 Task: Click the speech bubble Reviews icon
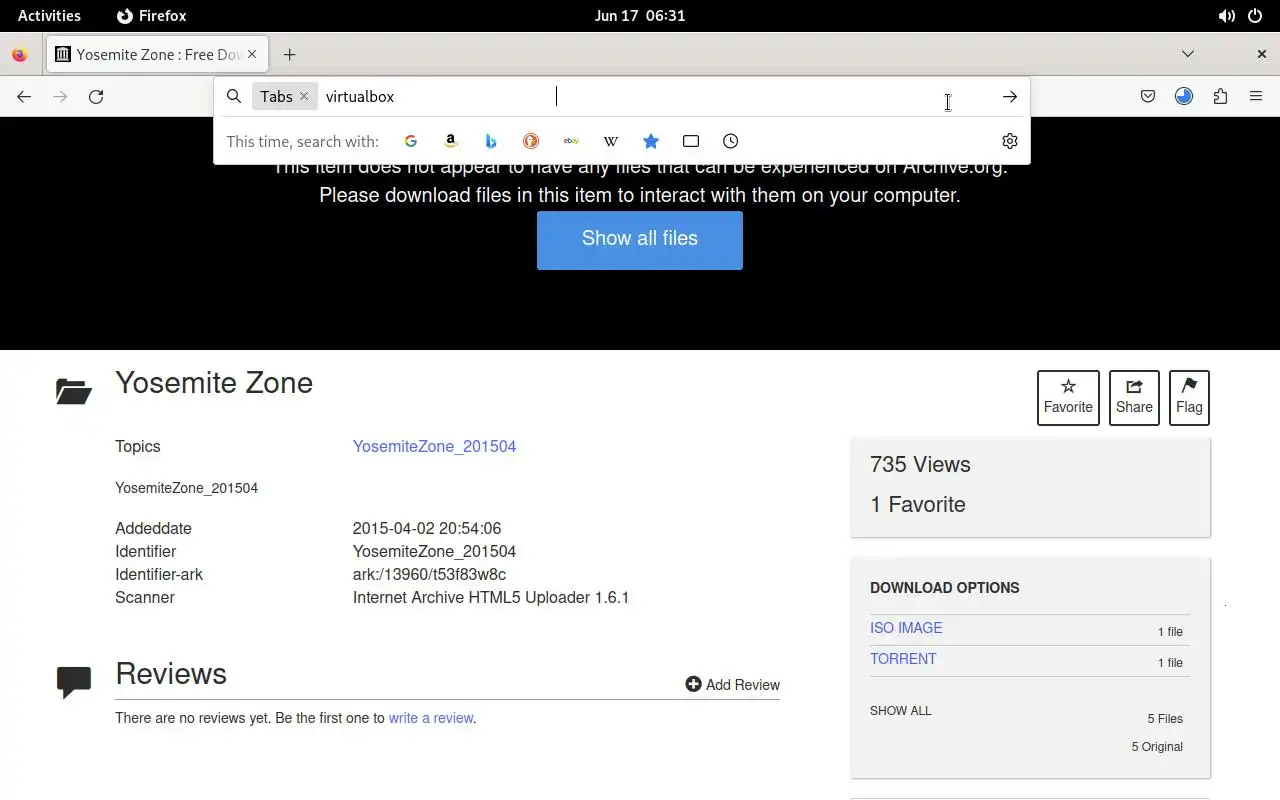tap(74, 683)
